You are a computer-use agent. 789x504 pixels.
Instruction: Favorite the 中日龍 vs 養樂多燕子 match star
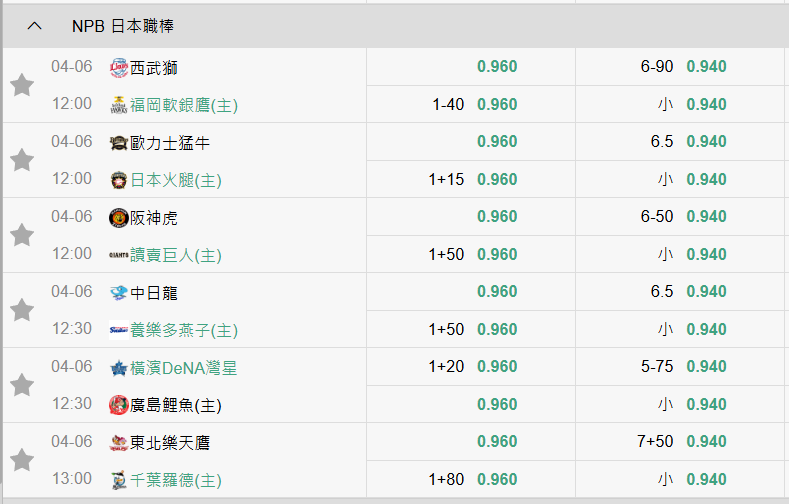coord(22,310)
